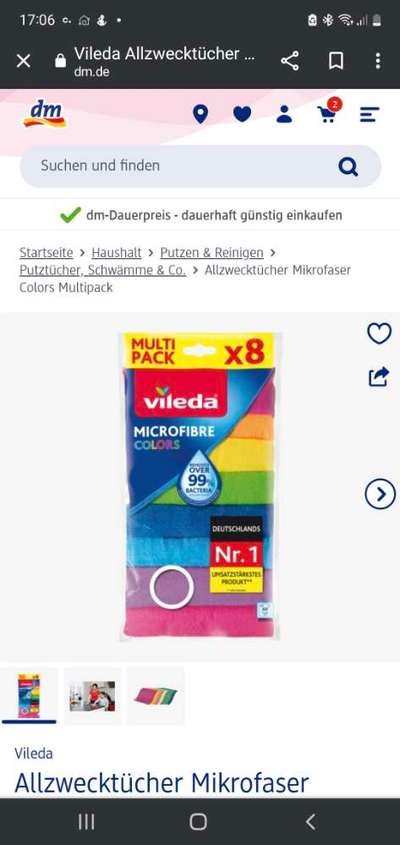Open user account icon
Screen dimensions: 400x845
point(284,114)
